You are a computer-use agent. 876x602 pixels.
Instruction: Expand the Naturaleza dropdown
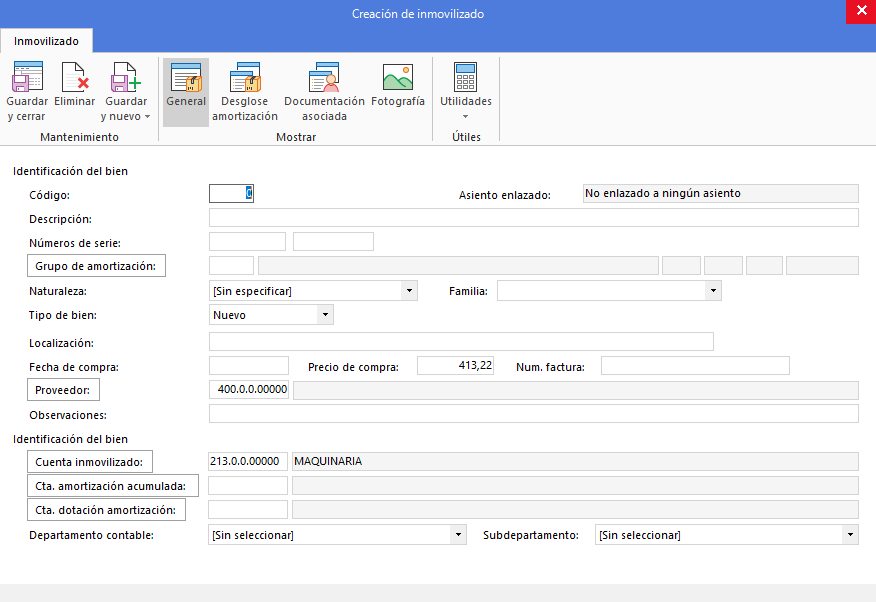click(409, 291)
